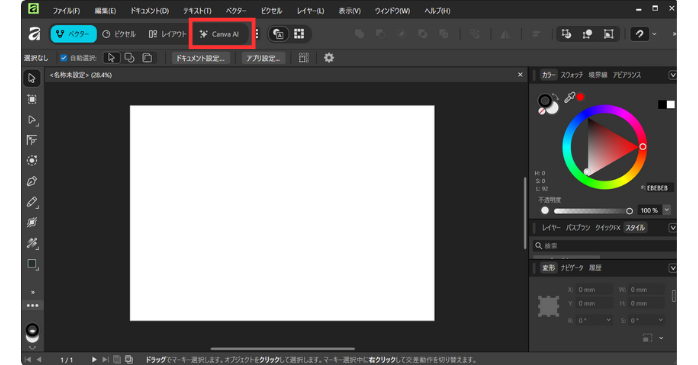Switch to the レイヤー panel tab
Viewport: 698px width, 365px height.
click(551, 228)
